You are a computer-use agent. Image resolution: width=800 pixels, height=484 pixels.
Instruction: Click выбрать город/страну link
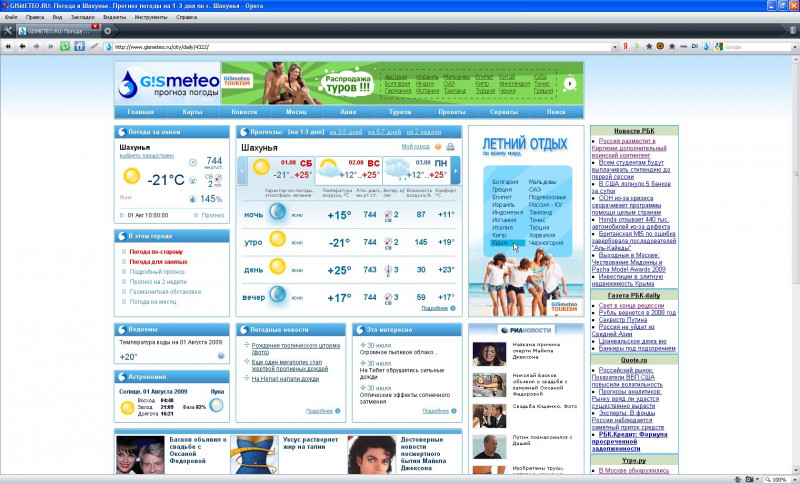coord(146,156)
